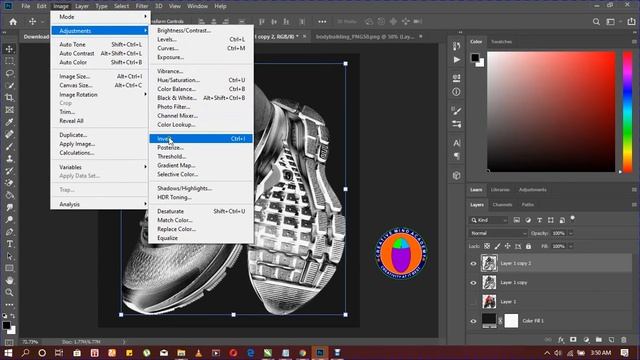Click the Home icon in options bar
640x360 pixels.
pyautogui.click(x=13, y=22)
